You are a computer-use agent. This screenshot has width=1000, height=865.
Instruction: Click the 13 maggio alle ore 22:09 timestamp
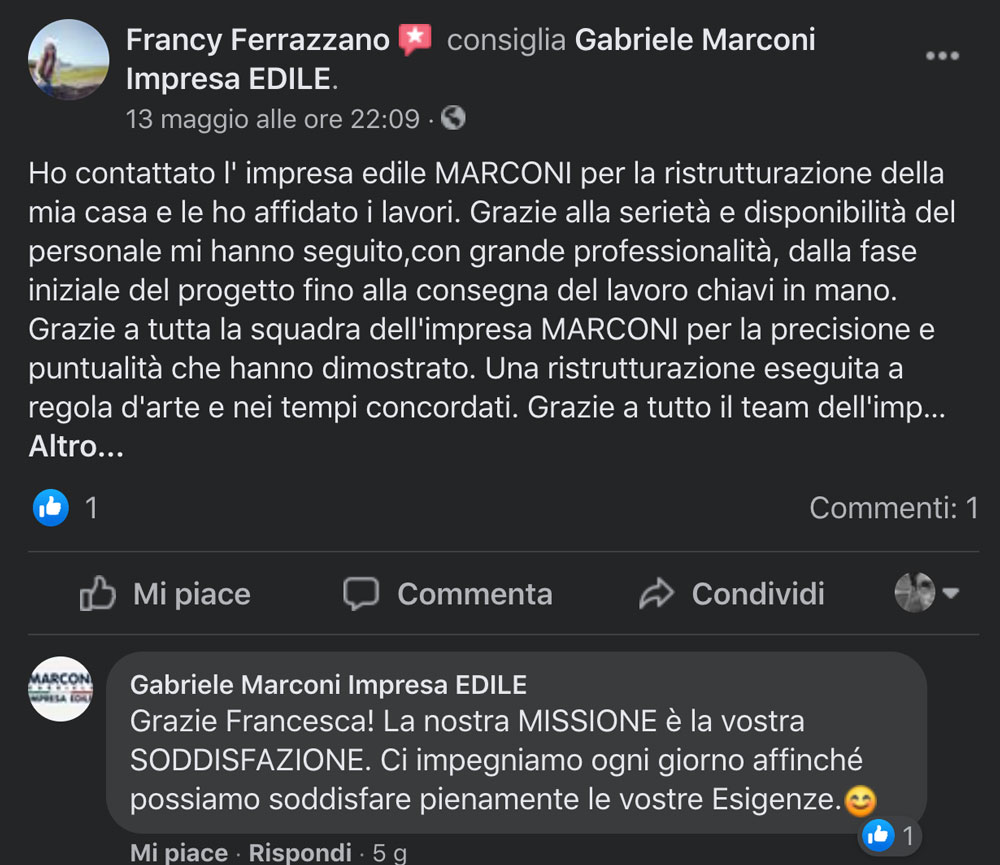[273, 119]
